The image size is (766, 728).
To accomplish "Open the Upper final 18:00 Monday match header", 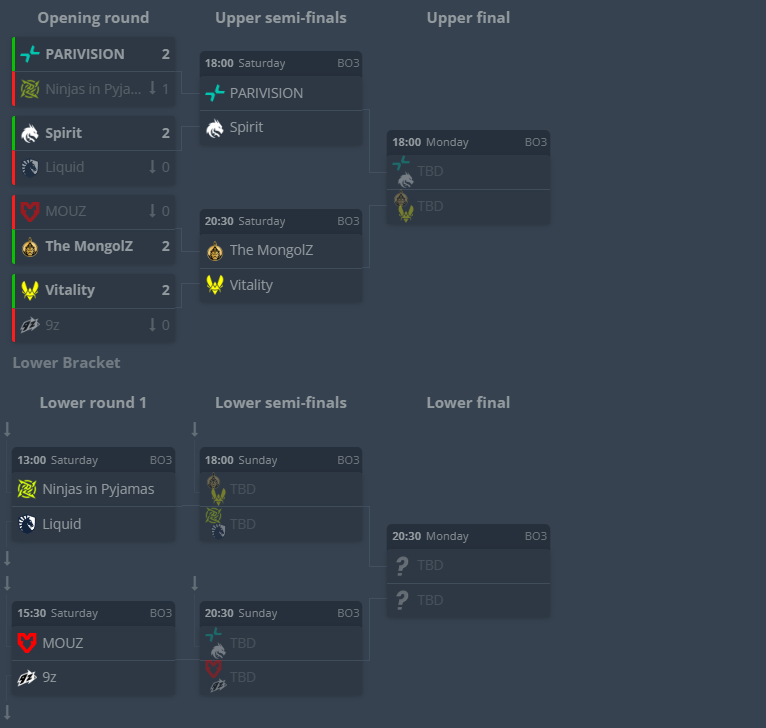I will coord(468,142).
